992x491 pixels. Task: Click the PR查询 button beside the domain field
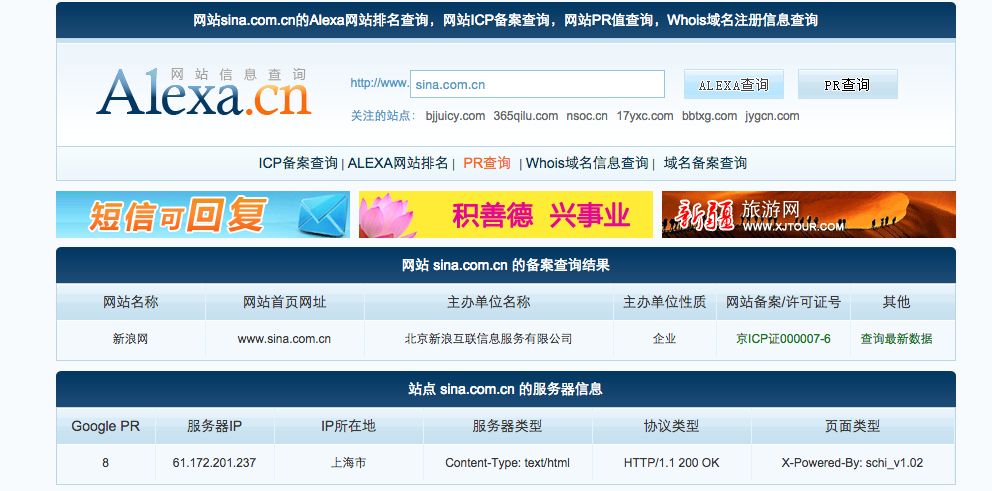point(847,84)
